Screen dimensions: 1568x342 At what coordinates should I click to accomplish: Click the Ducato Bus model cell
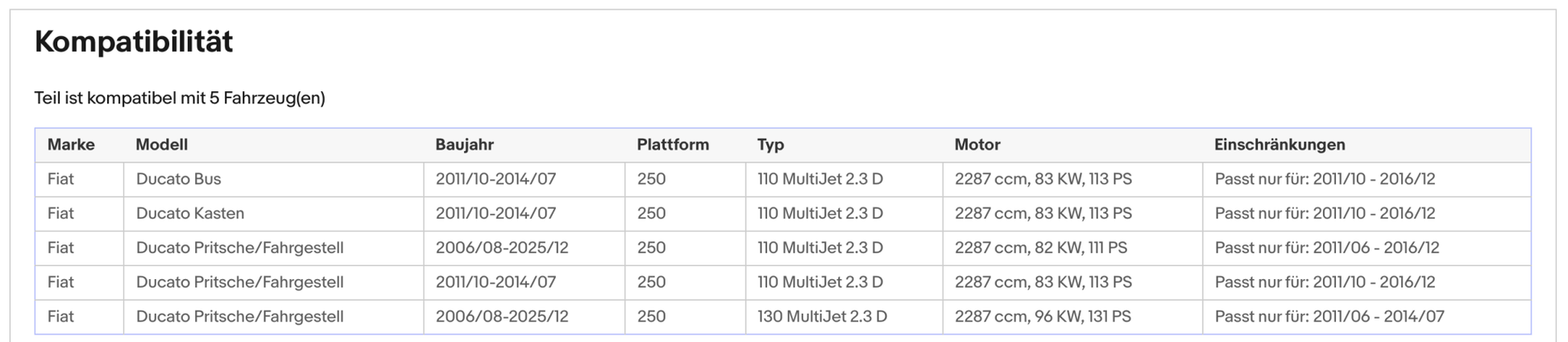274,179
